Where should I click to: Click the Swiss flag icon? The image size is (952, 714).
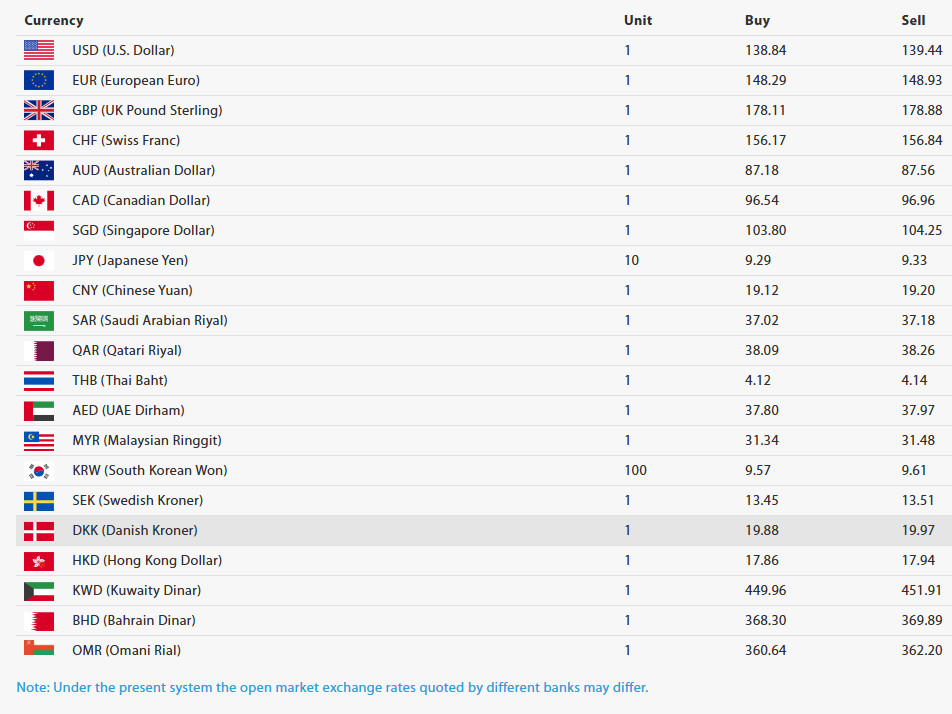tap(39, 140)
